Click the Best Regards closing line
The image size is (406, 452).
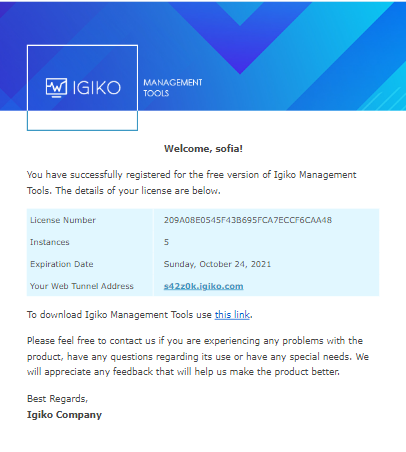tap(57, 399)
